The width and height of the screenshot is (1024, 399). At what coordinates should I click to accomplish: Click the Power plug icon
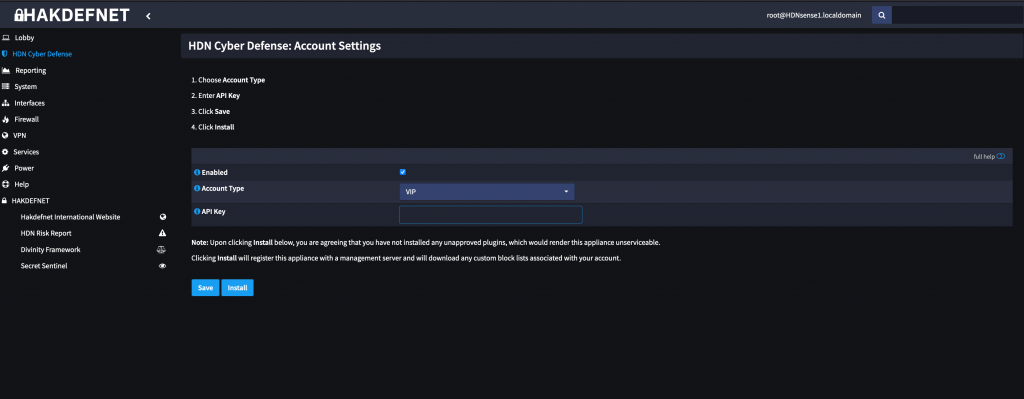click(5, 168)
